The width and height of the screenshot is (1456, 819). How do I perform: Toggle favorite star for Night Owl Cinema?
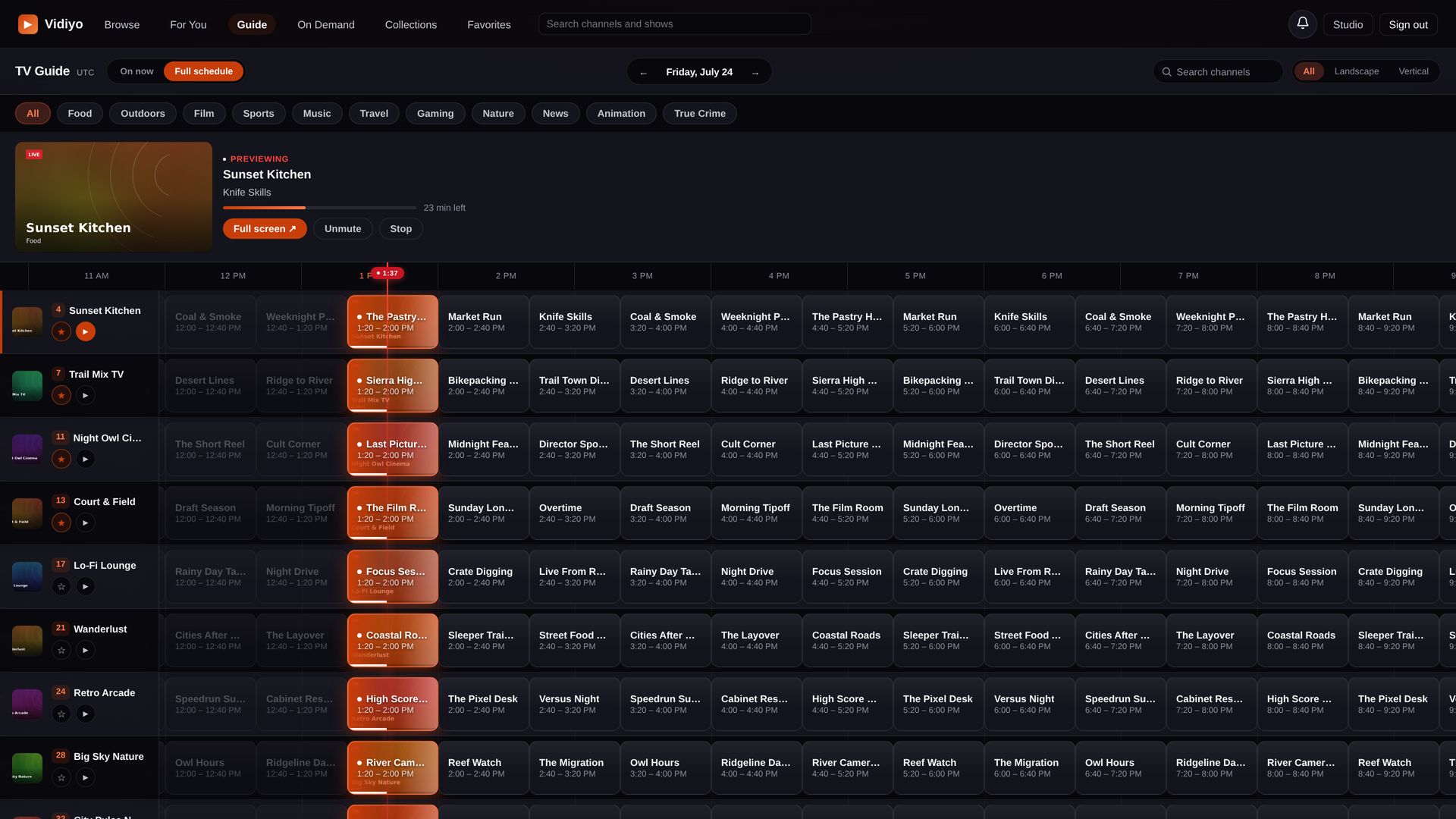point(61,459)
